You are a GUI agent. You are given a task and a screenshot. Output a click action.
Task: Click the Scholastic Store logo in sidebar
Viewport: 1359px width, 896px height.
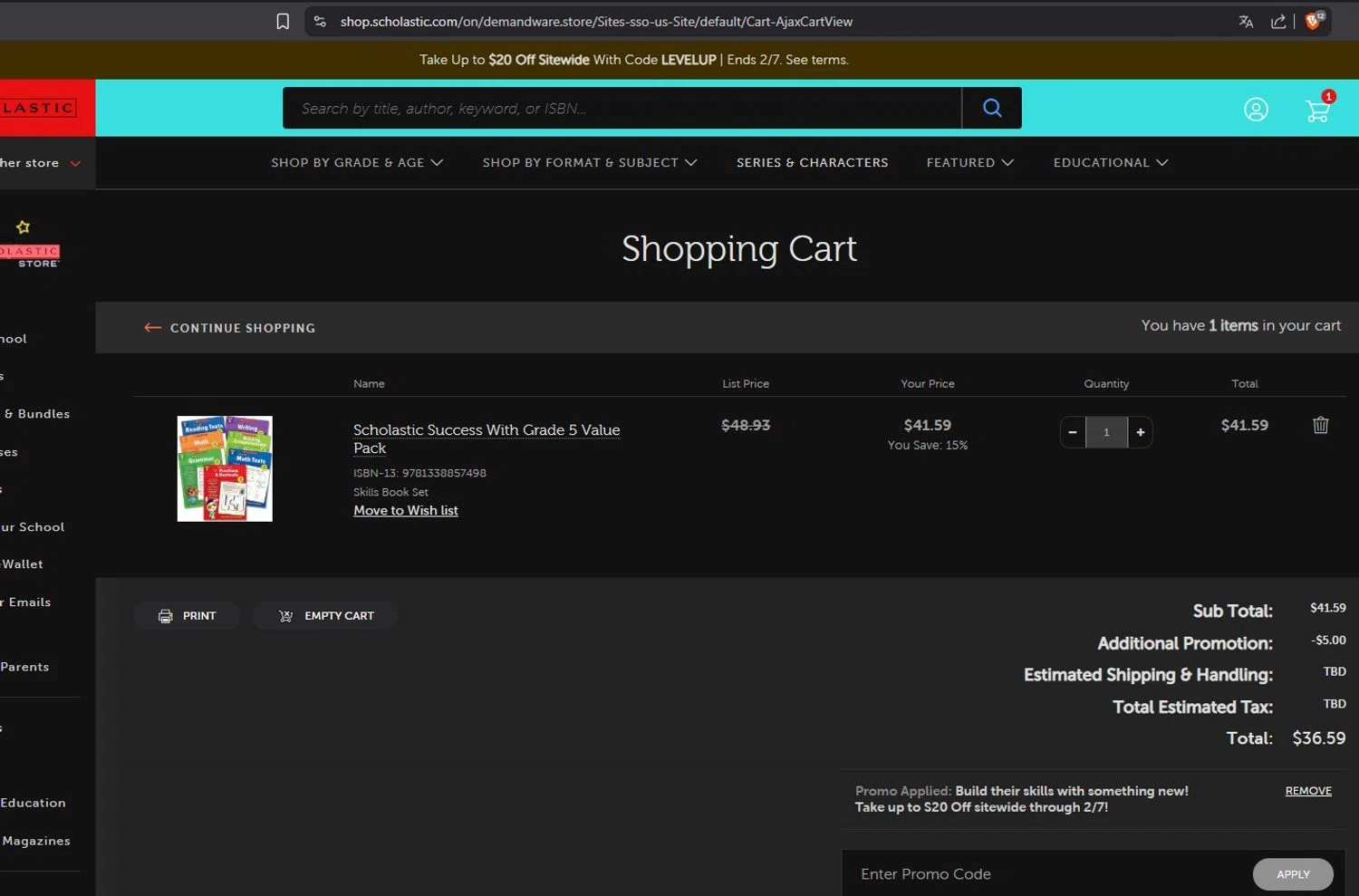pos(30,255)
